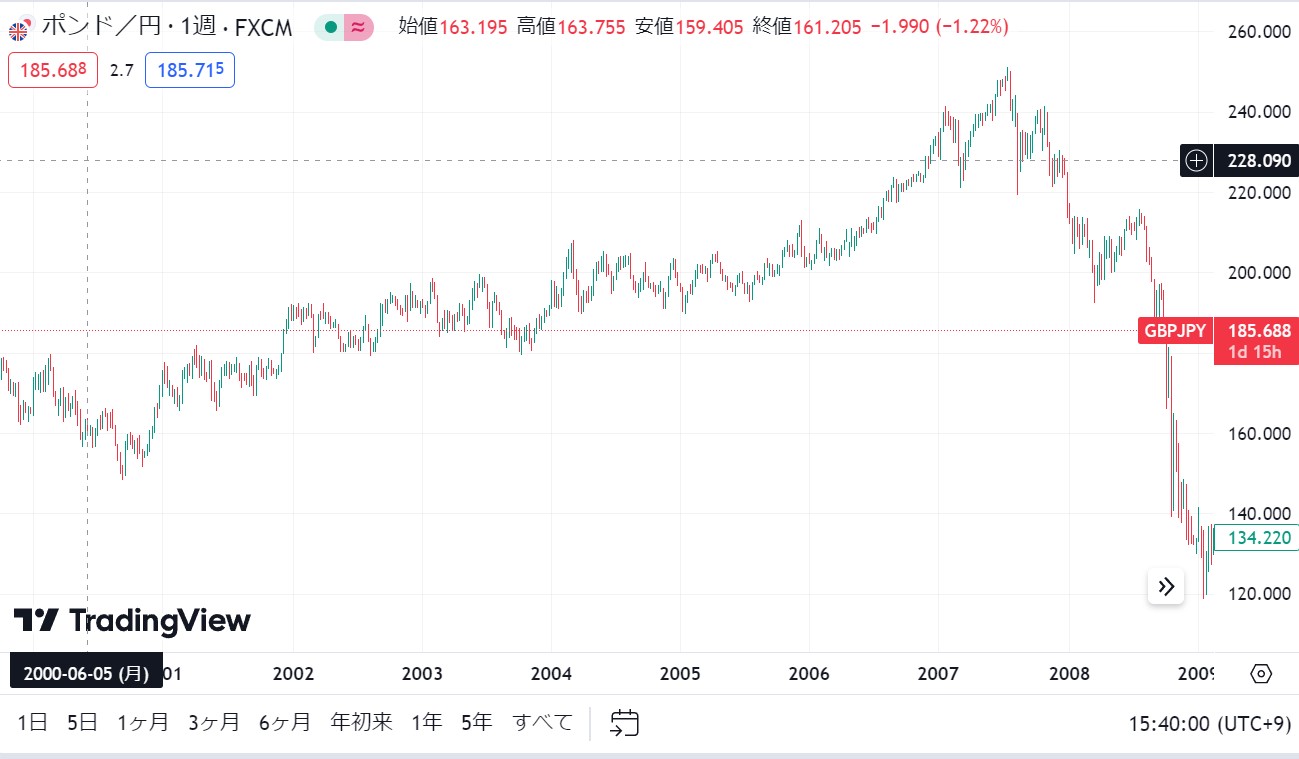
Task: Open timezone menu 15:40:00 (UTC+9)
Action: [x=1210, y=723]
